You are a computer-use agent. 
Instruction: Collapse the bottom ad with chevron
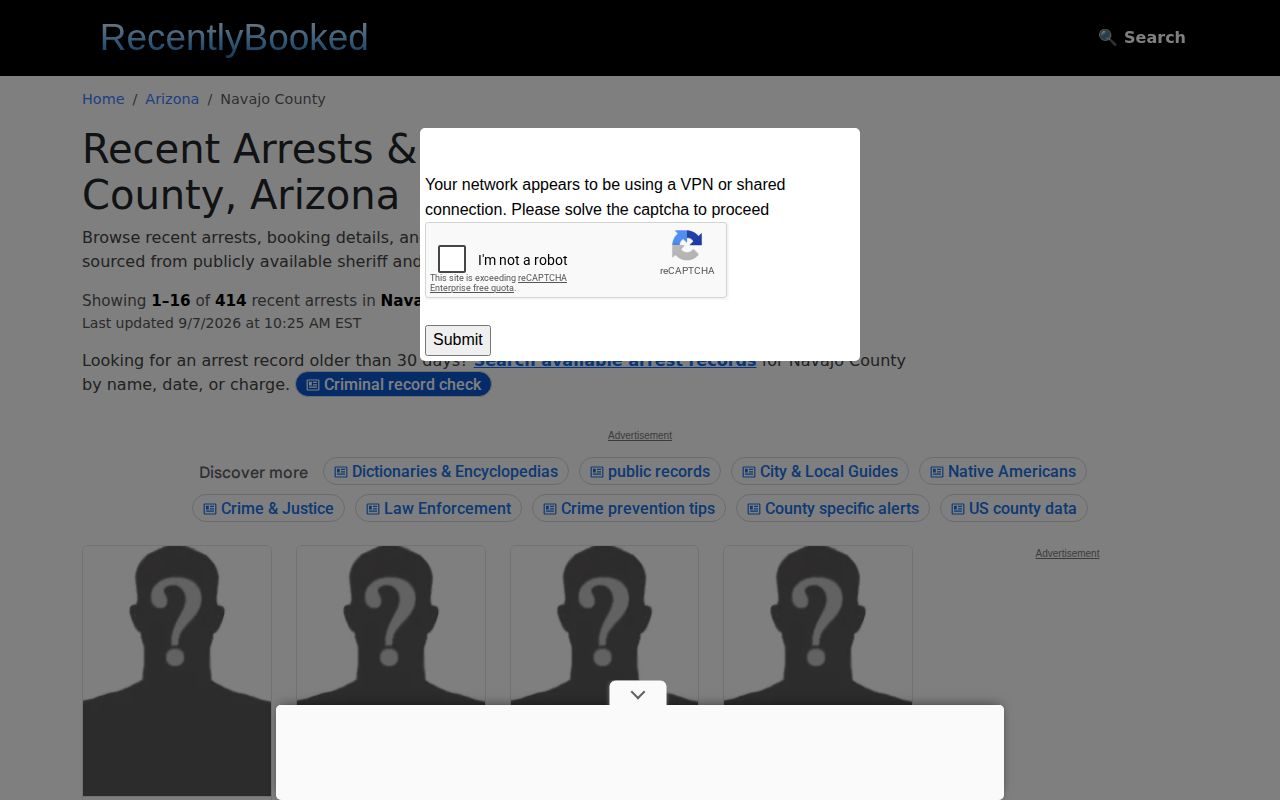coord(638,694)
